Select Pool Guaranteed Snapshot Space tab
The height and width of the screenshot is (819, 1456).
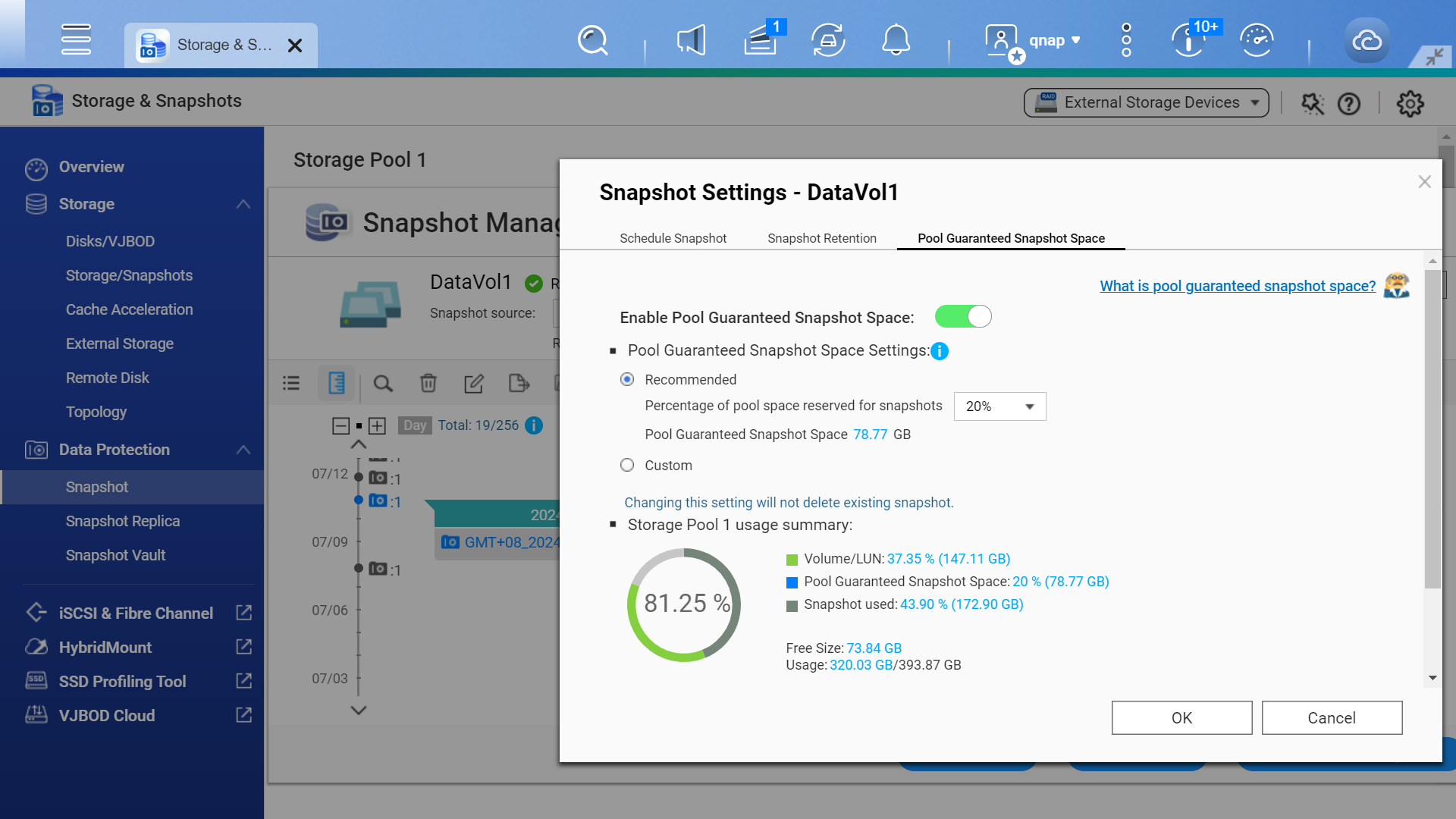pos(1011,238)
